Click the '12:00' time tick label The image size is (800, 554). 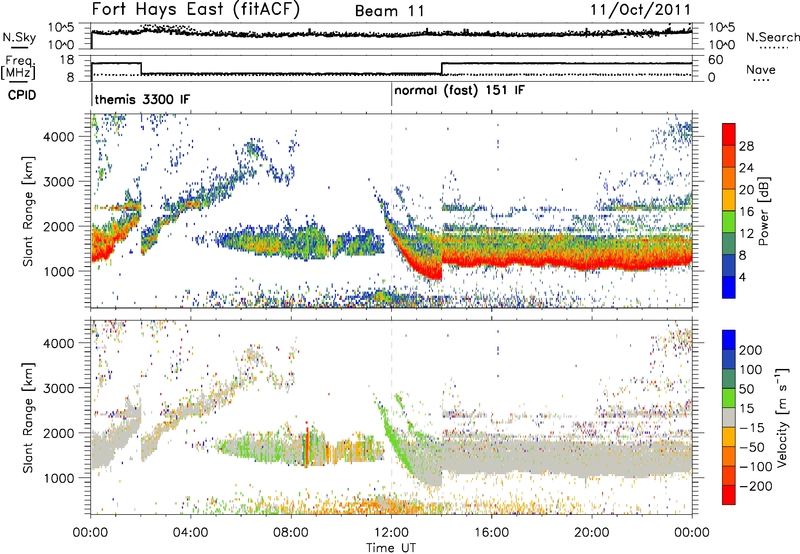391,533
